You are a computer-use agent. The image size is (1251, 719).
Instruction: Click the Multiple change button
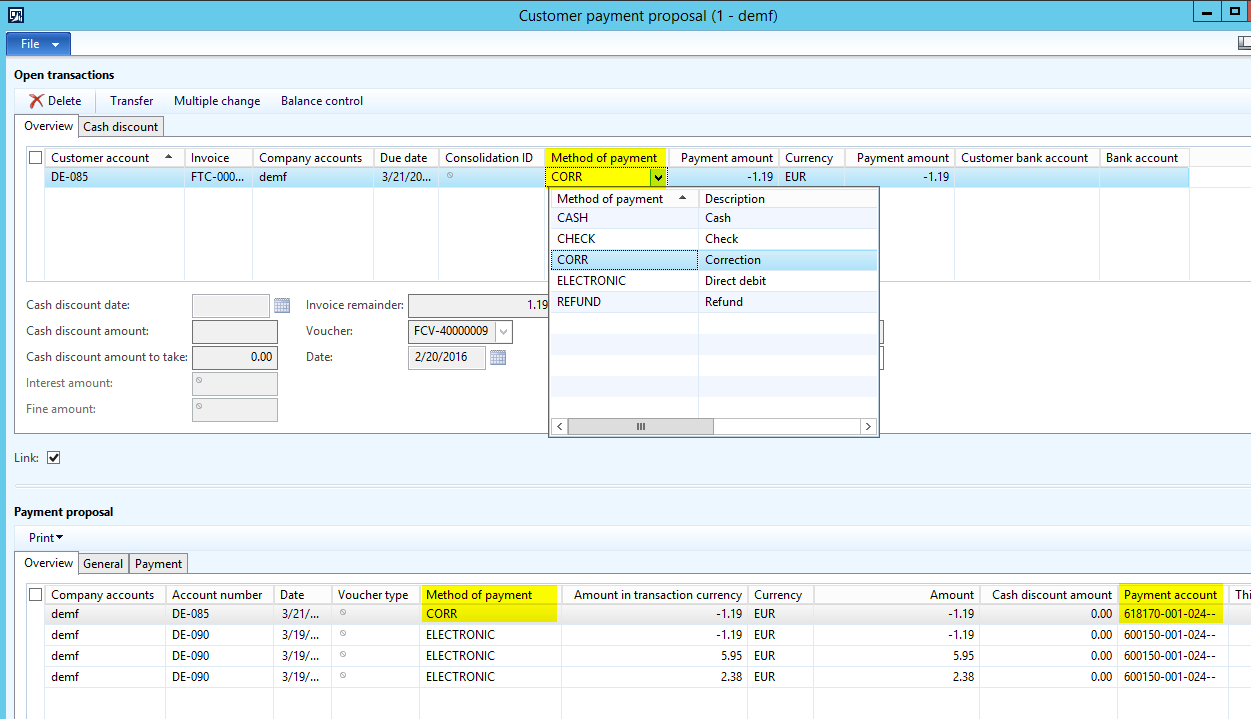point(217,101)
